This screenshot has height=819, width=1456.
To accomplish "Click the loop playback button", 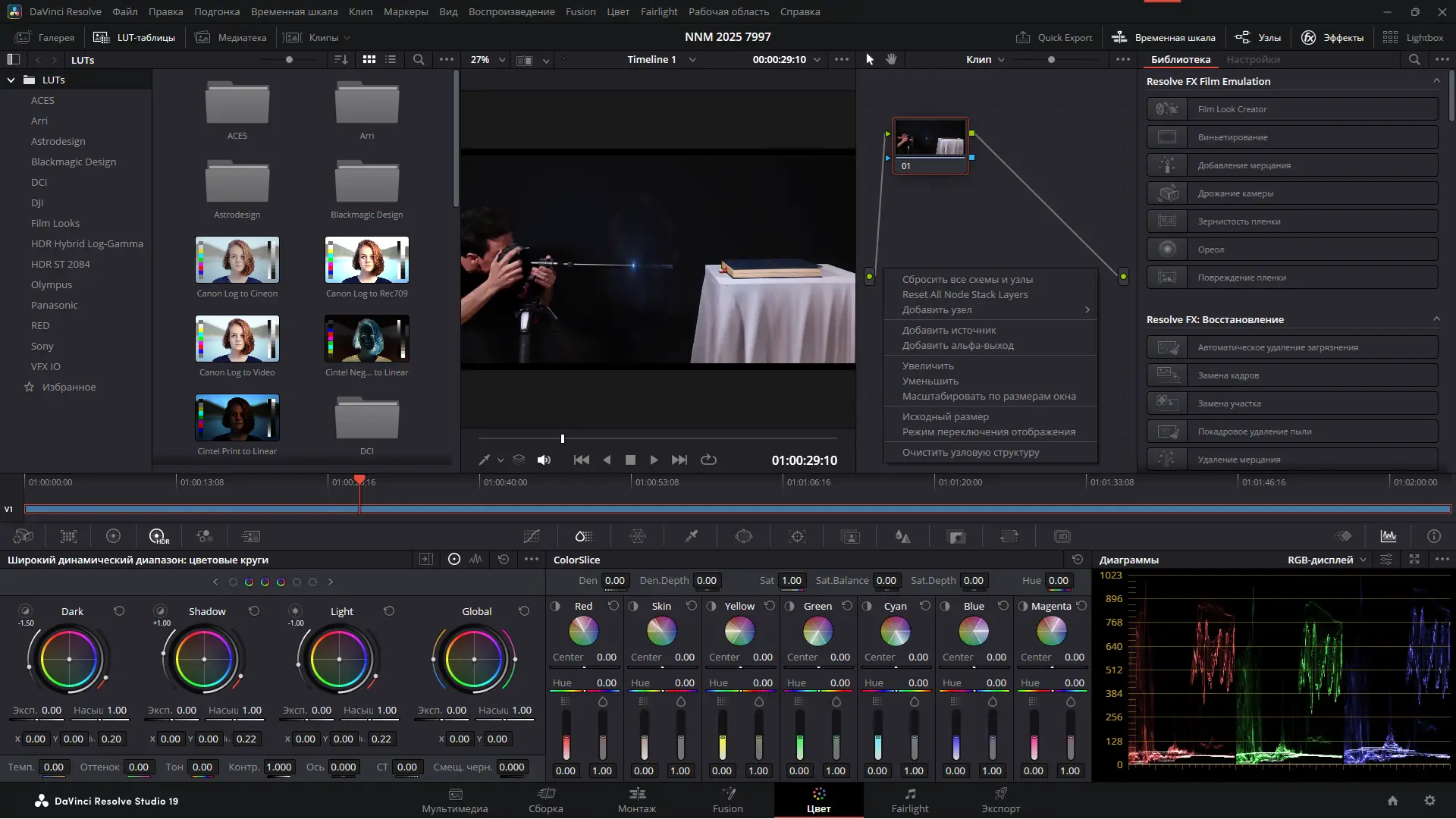I will 708,460.
